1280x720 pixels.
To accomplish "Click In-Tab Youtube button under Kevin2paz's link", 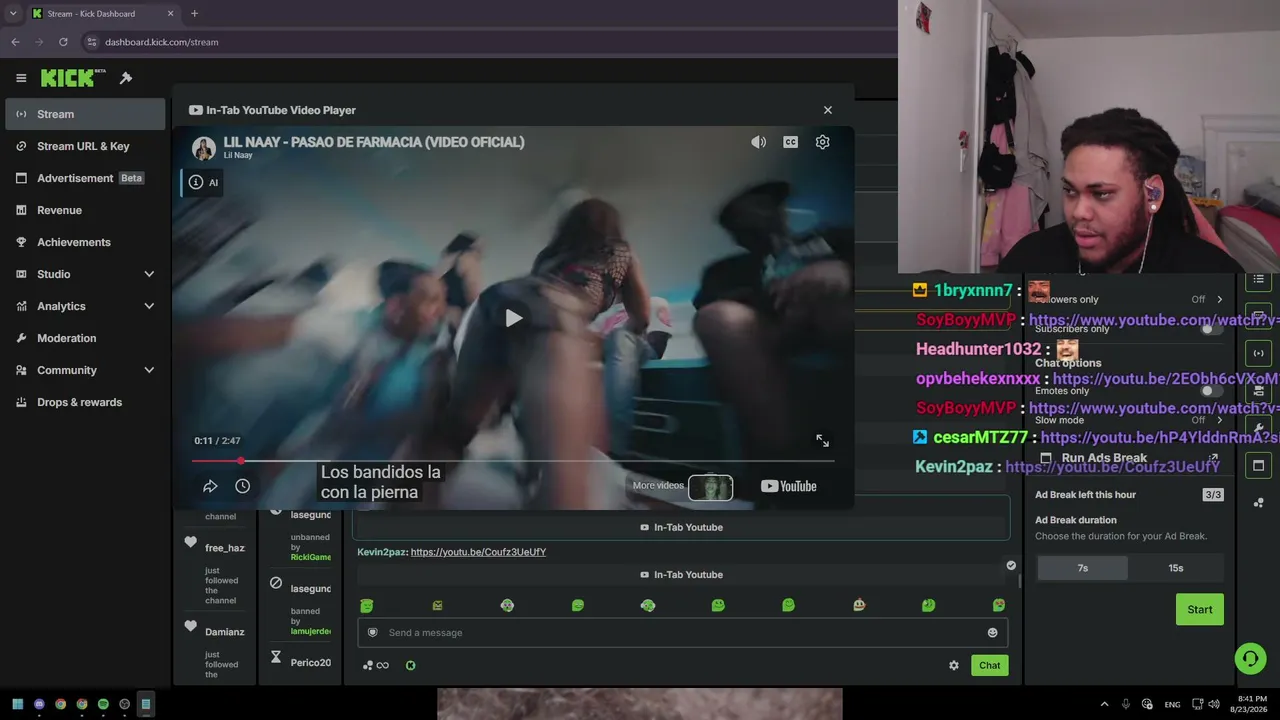I will [x=681, y=575].
